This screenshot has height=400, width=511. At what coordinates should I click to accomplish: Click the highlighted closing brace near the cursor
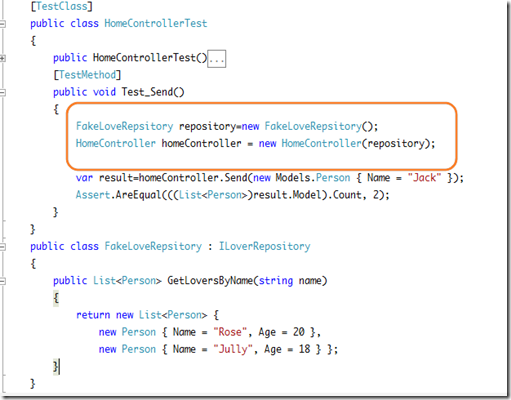tap(56, 366)
